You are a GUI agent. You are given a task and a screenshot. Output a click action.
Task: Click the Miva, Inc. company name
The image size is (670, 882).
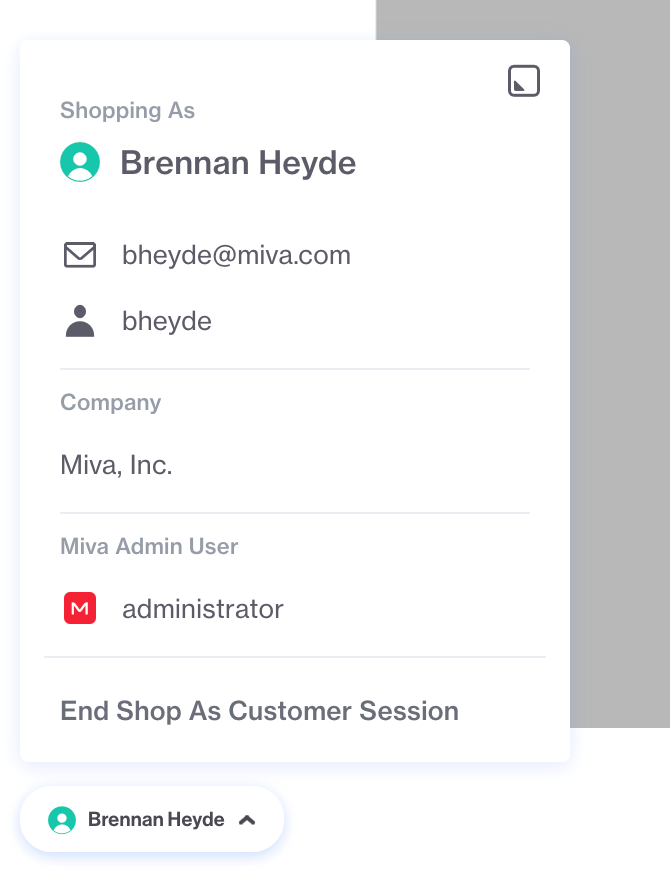tap(116, 465)
